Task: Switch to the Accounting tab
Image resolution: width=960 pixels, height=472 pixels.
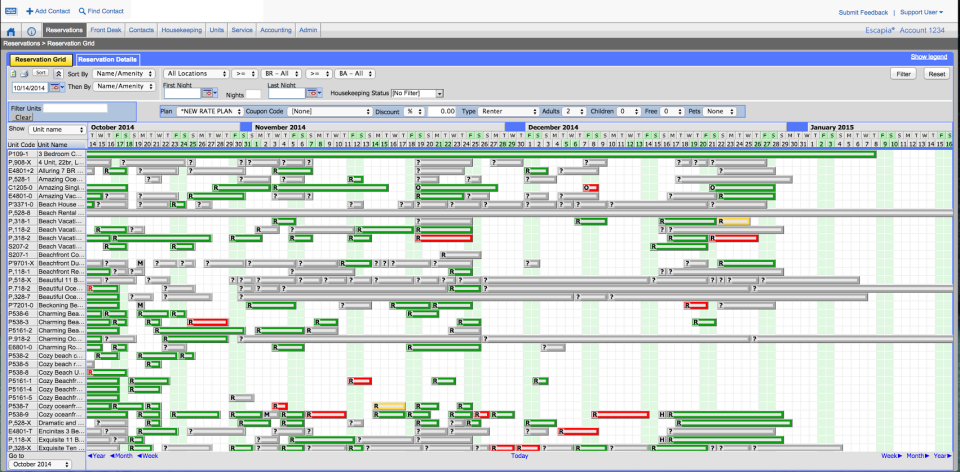Action: tap(276, 30)
